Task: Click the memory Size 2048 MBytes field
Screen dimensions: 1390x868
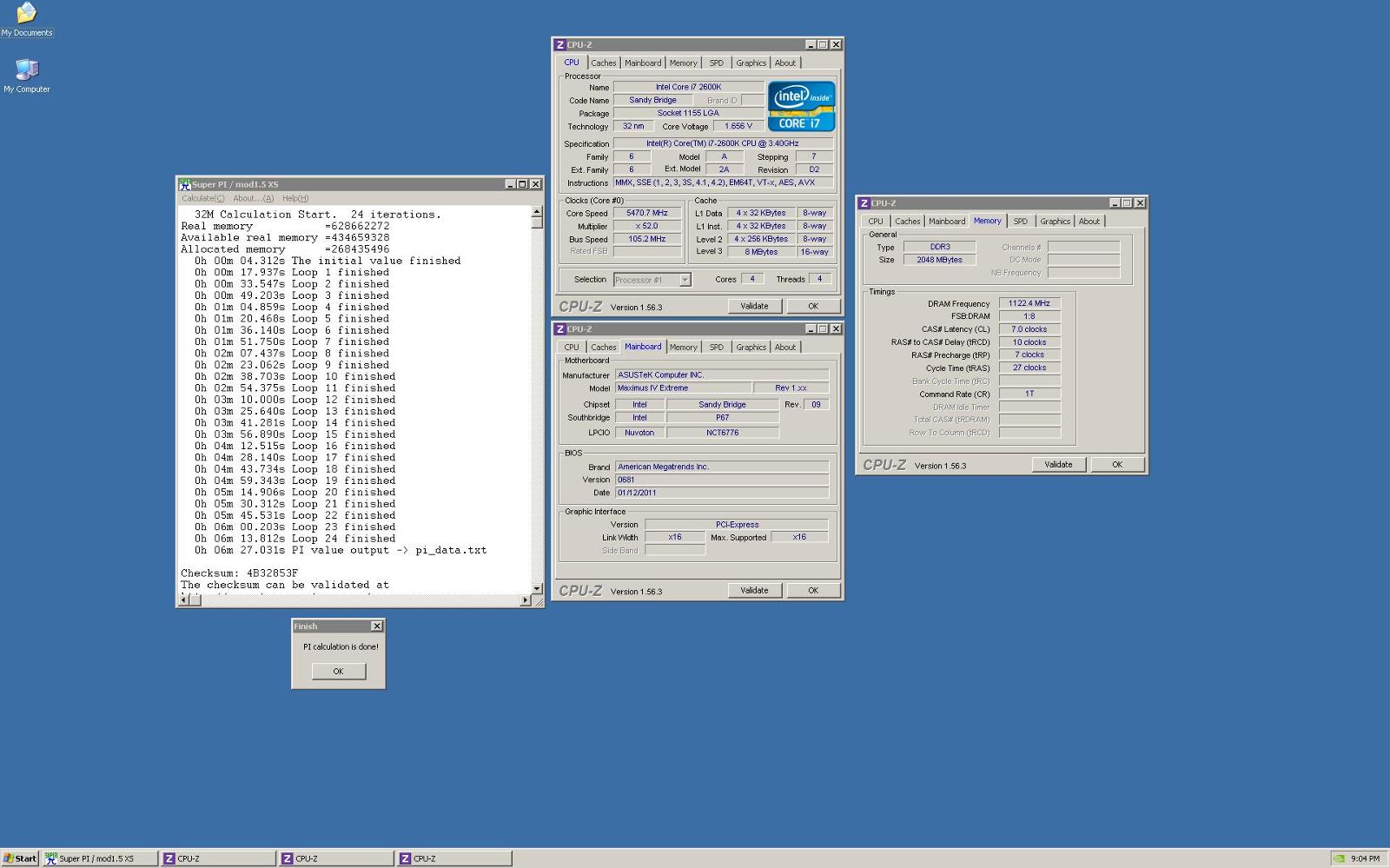Action: (939, 260)
